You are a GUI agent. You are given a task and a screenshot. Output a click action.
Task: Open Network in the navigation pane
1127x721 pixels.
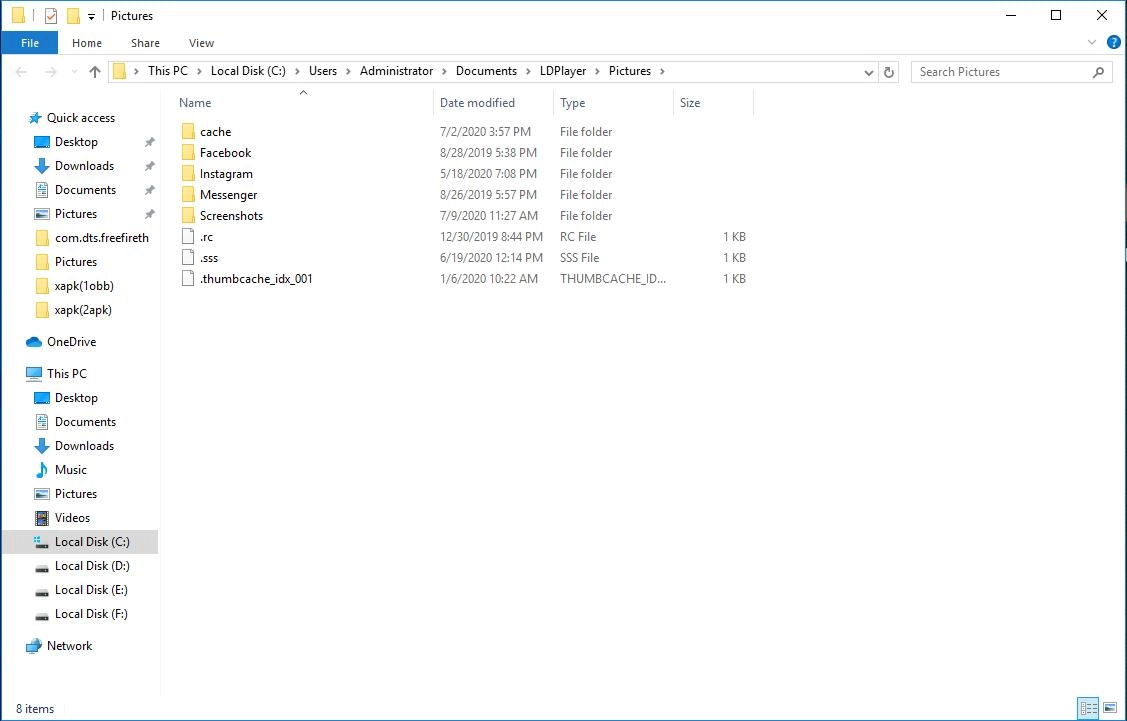[70, 645]
